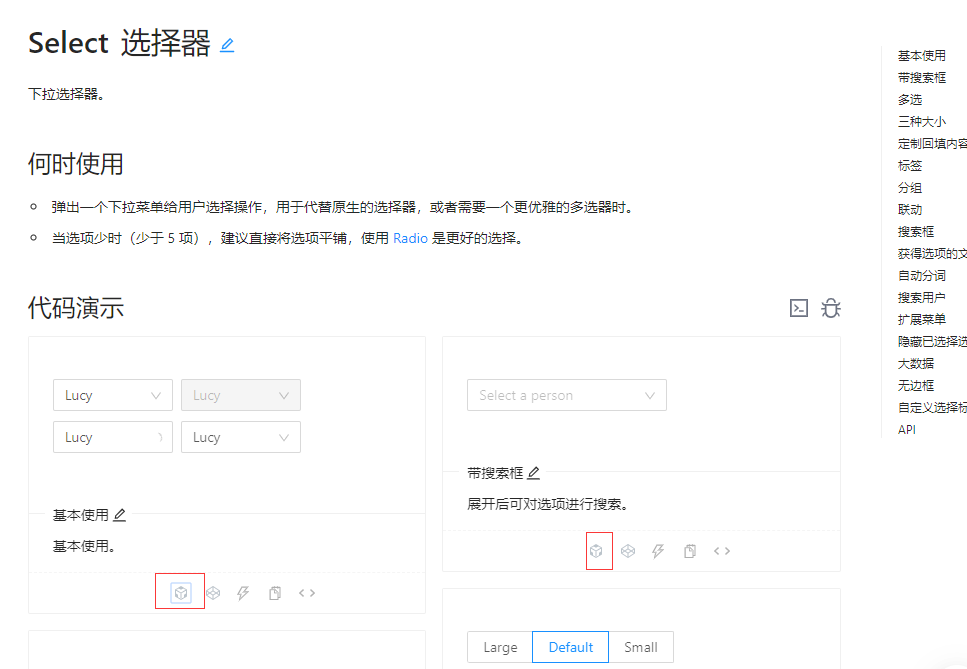This screenshot has height=669, width=967.
Task: Open the first enabled Lucy select dropdown
Action: 113,395
